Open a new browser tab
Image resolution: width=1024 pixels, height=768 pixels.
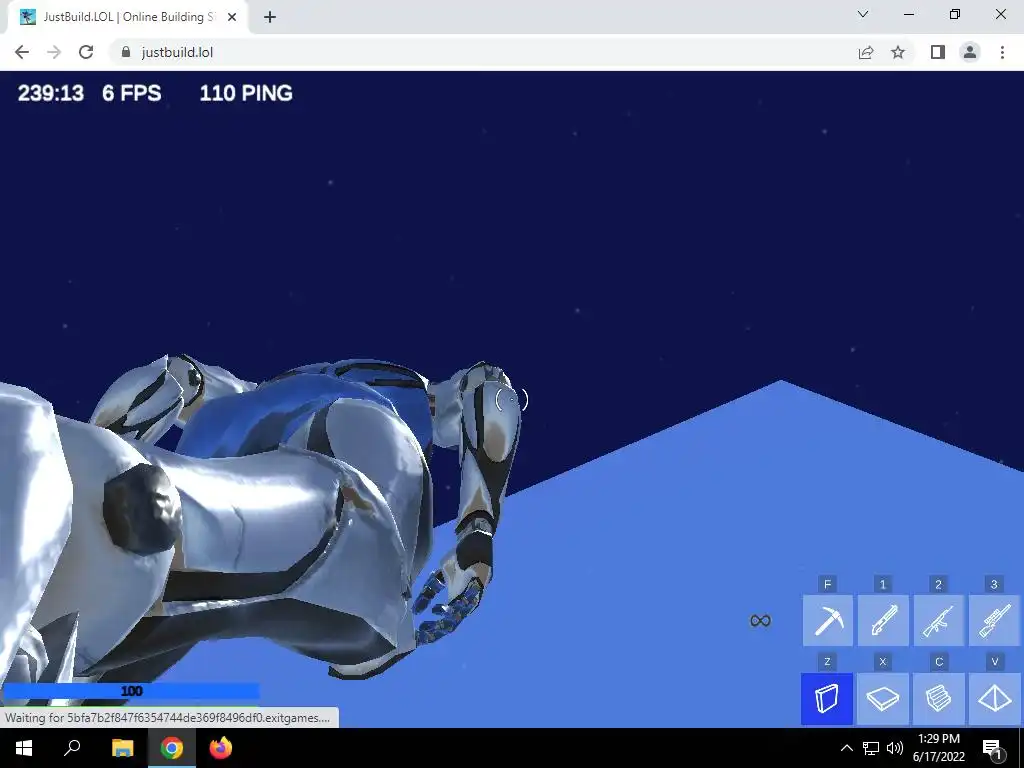(270, 17)
